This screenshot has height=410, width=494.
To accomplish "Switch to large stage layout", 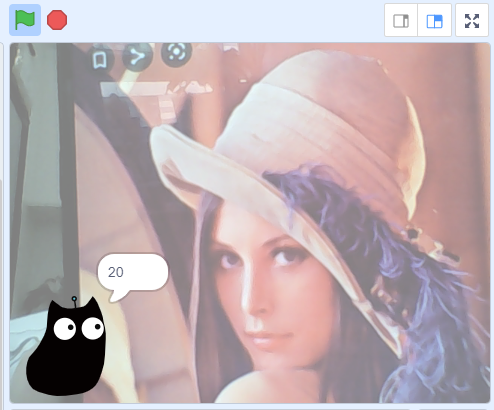I will (x=435, y=21).
